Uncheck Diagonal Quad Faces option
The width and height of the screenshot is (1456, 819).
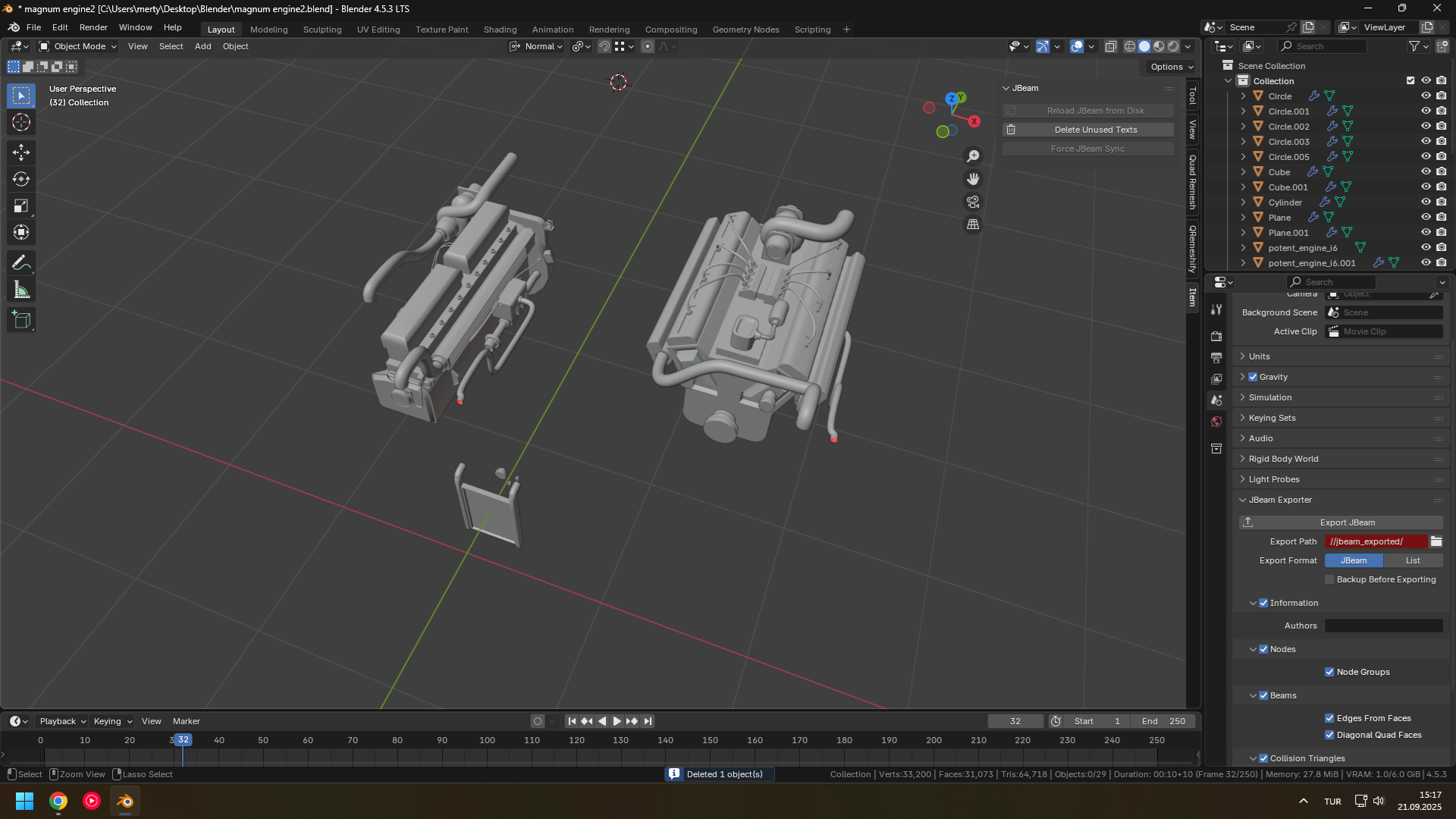pyautogui.click(x=1329, y=735)
